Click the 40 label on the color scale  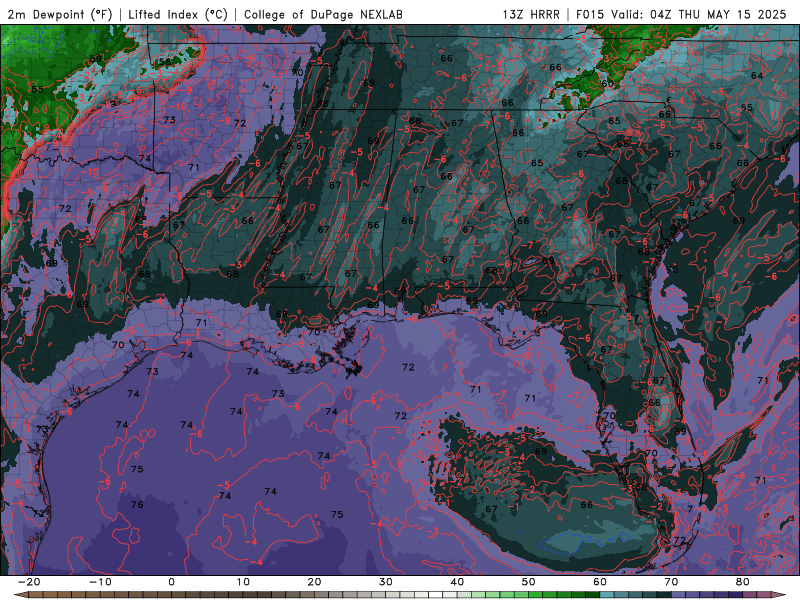[457, 582]
